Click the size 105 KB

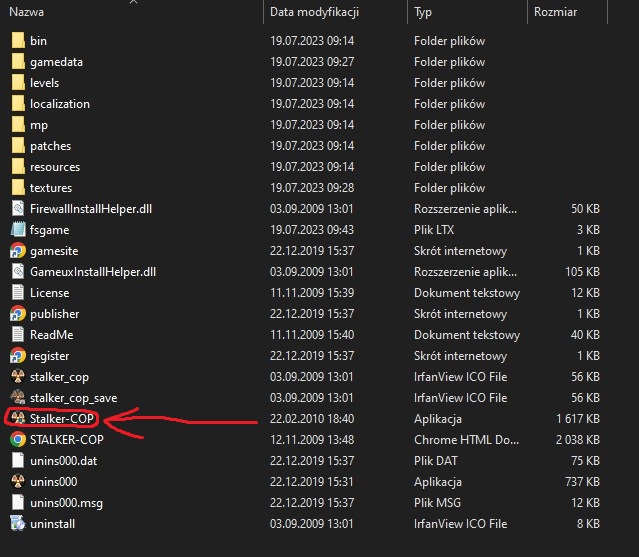[x=582, y=272]
